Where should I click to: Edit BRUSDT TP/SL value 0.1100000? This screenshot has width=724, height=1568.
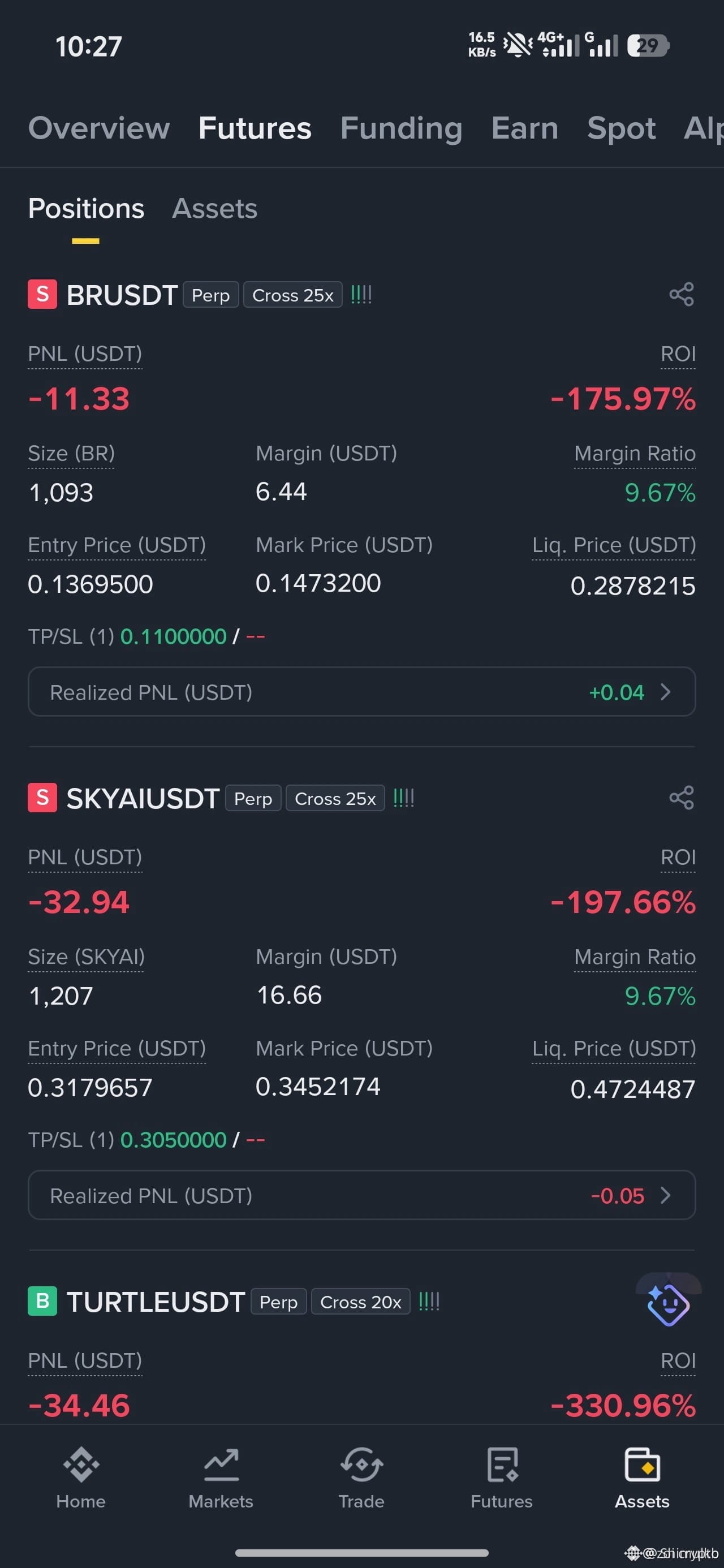click(x=174, y=637)
